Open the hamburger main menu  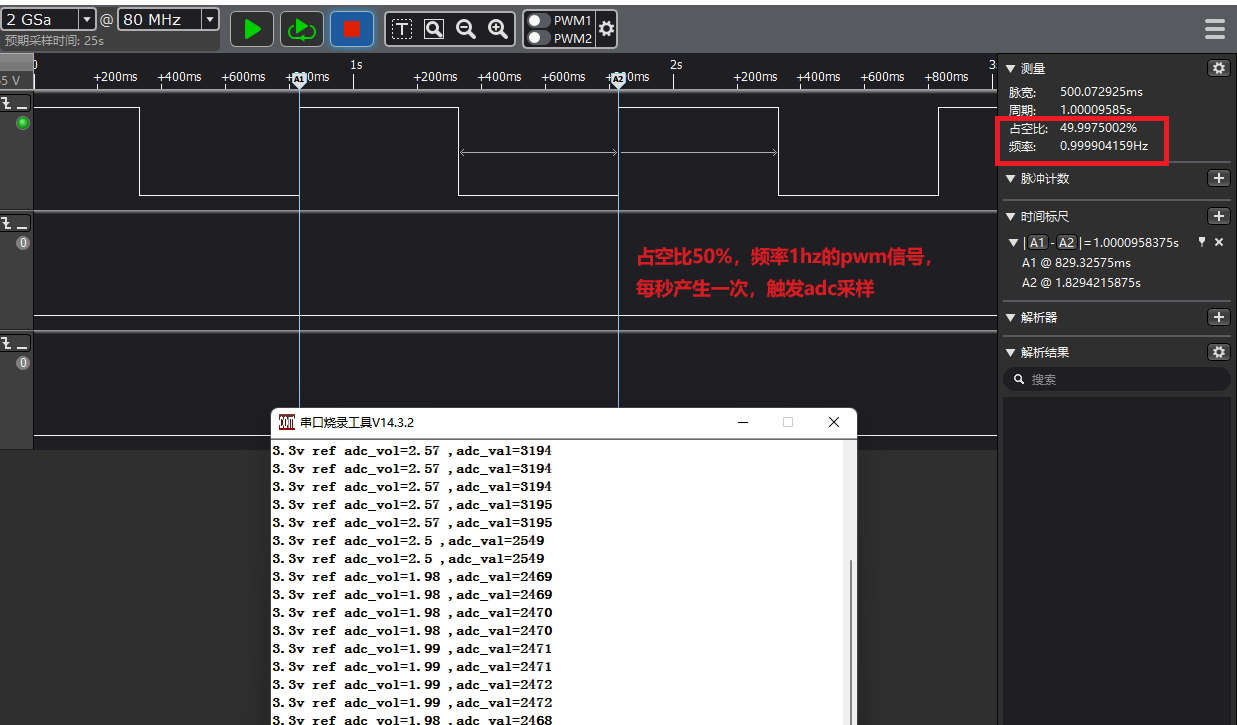[1215, 29]
